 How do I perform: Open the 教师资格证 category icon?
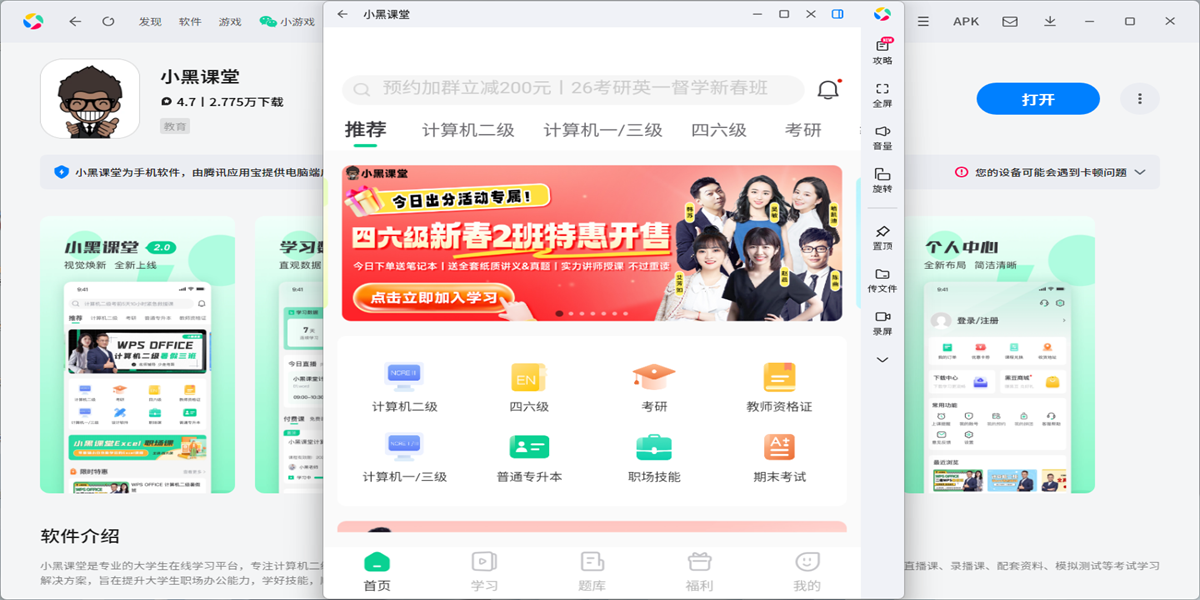pos(779,387)
